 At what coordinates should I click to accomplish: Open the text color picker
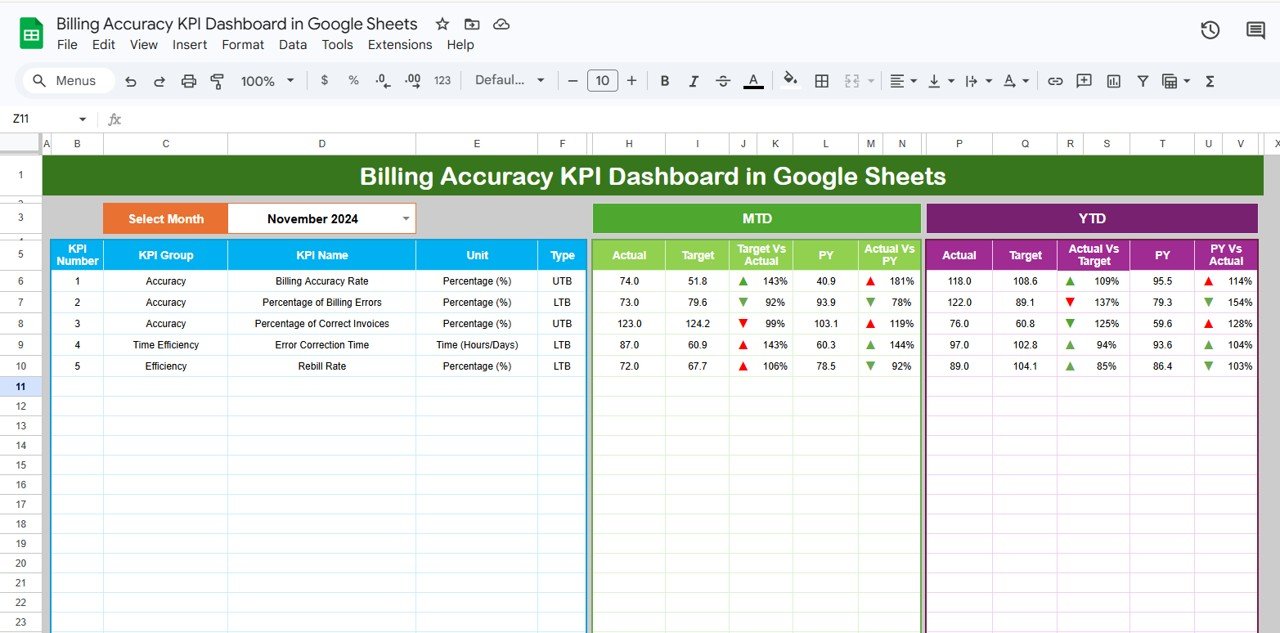pyautogui.click(x=753, y=80)
